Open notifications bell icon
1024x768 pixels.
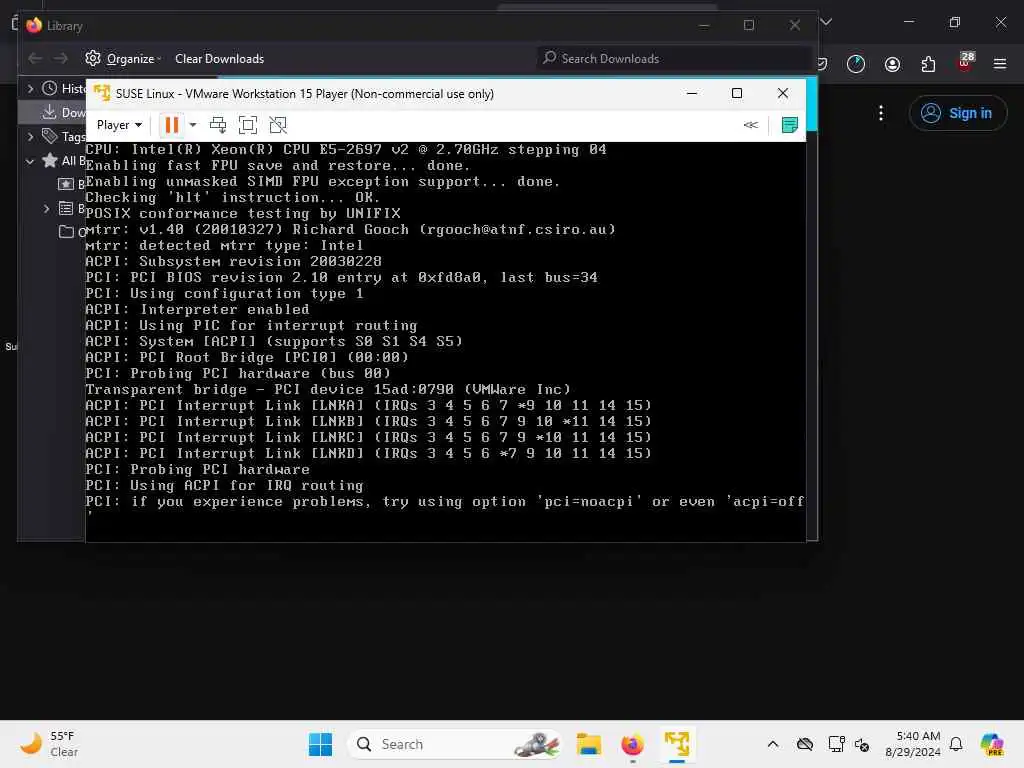956,744
